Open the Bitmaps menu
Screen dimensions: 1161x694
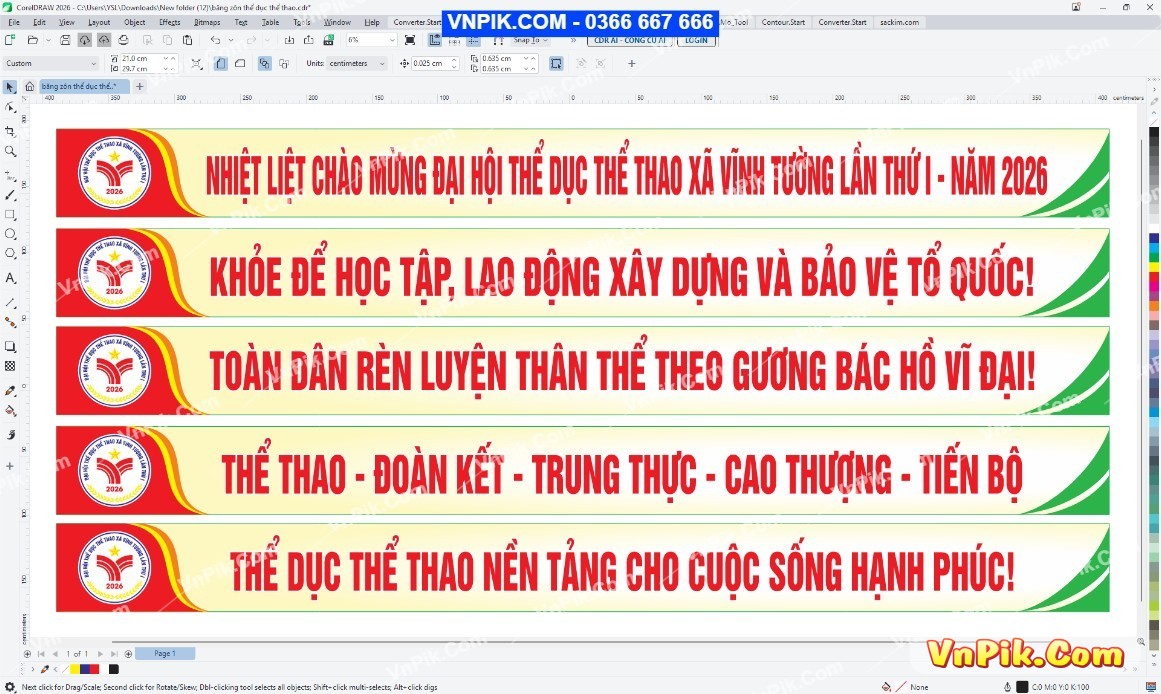click(x=207, y=22)
